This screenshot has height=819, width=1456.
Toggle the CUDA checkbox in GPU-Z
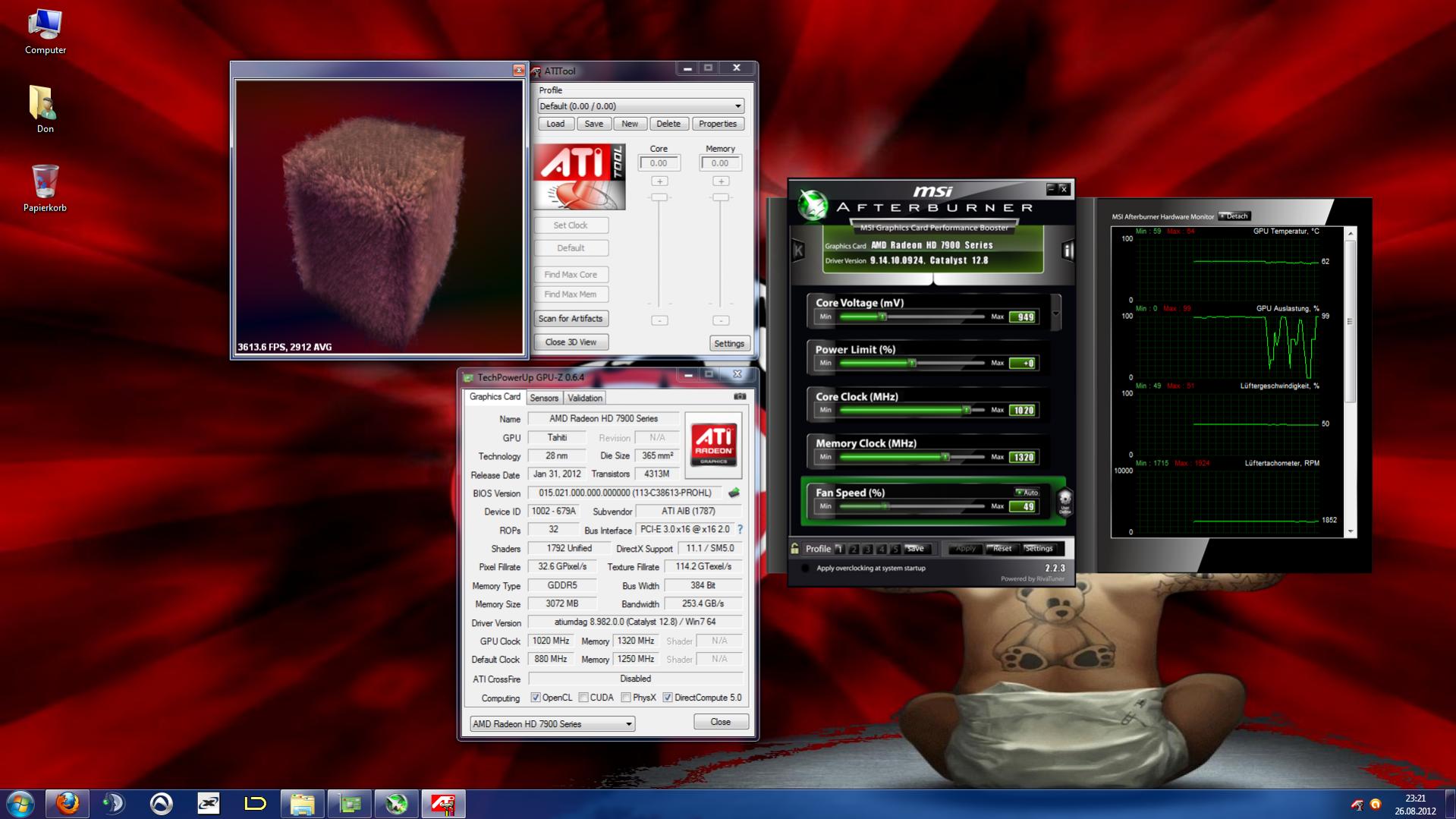coord(583,698)
